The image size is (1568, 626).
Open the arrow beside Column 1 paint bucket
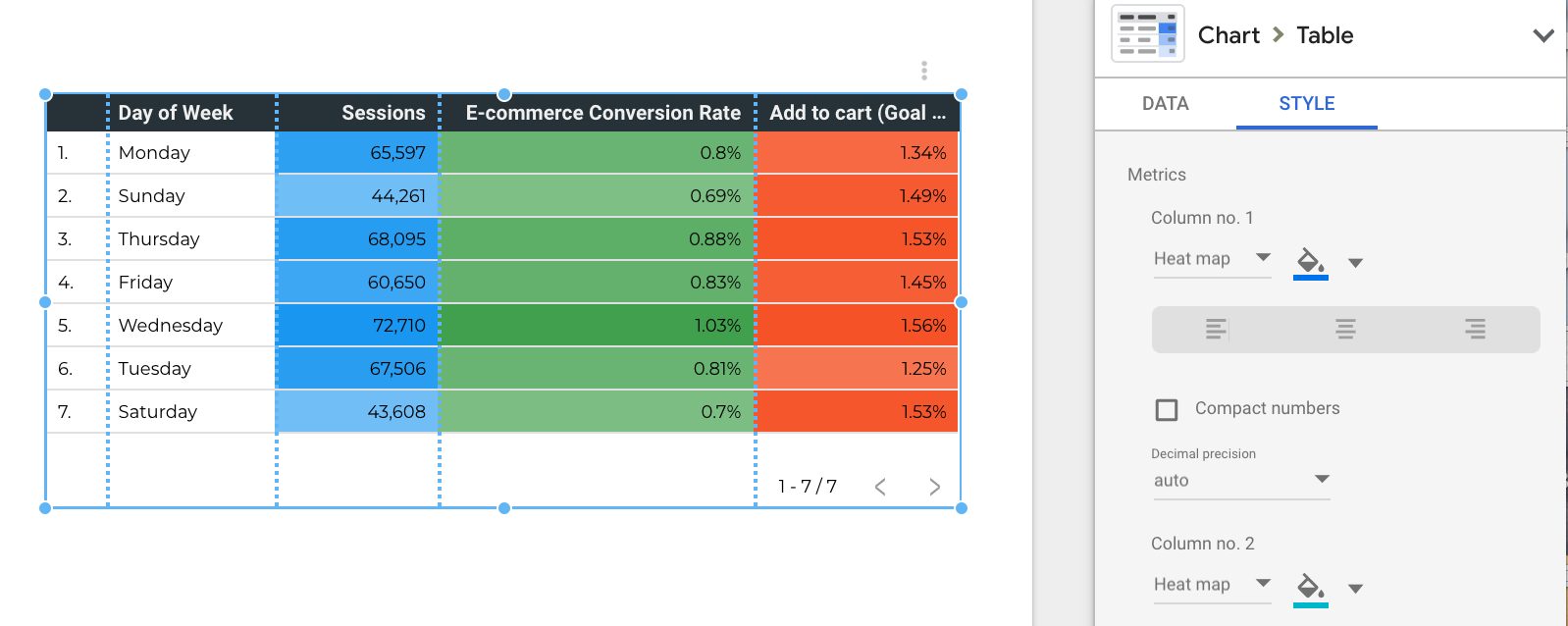[1355, 261]
